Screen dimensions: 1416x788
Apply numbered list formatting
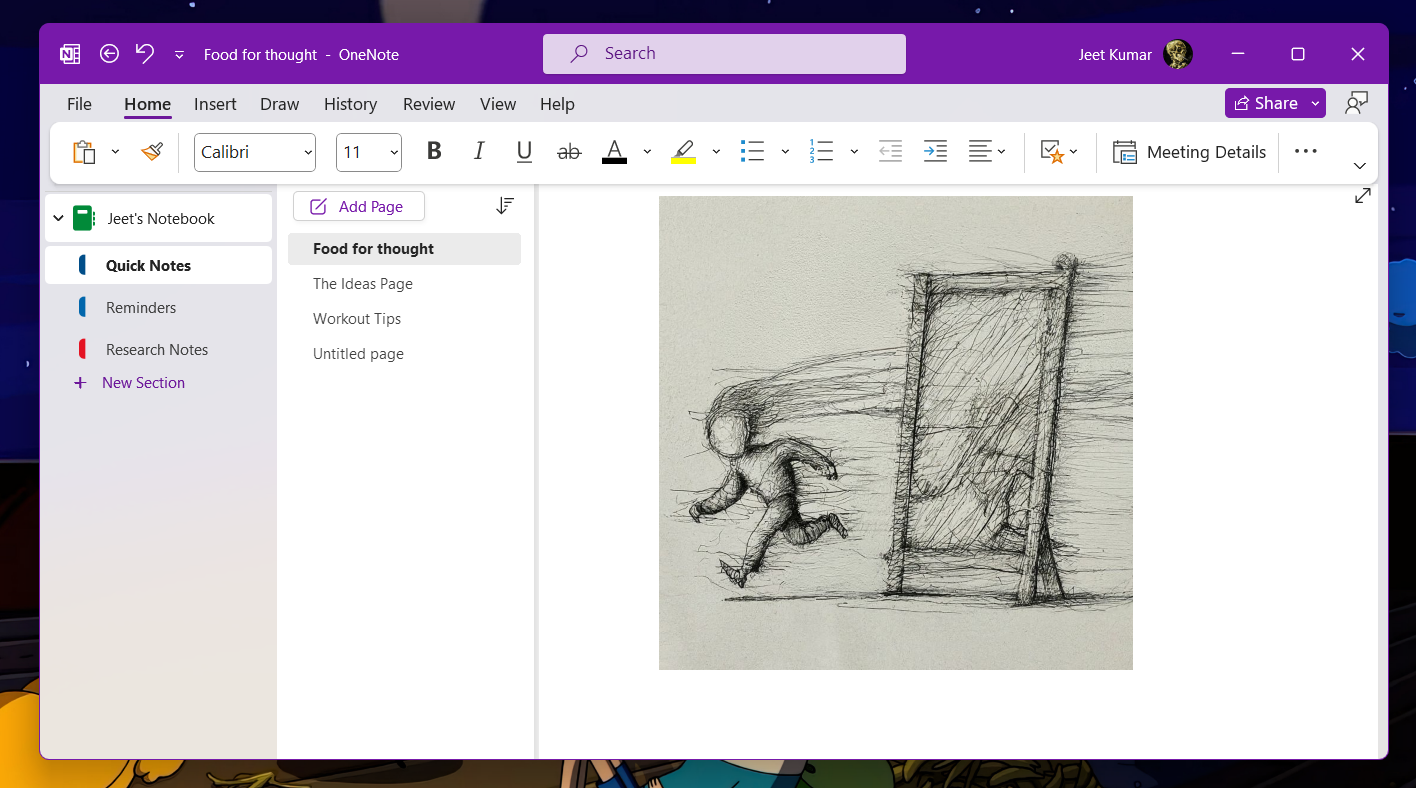821,152
